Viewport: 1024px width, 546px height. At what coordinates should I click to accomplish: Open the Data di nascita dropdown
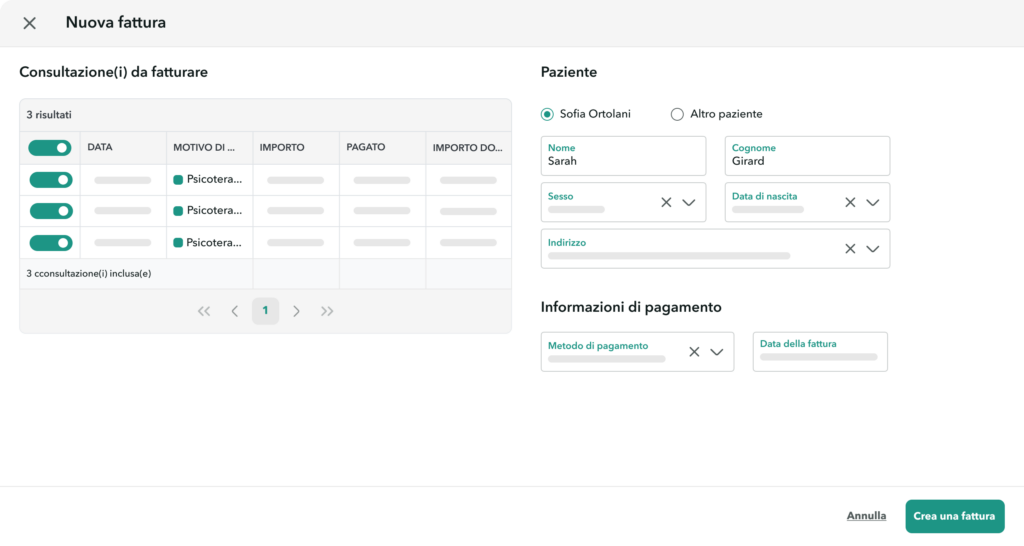[872, 202]
